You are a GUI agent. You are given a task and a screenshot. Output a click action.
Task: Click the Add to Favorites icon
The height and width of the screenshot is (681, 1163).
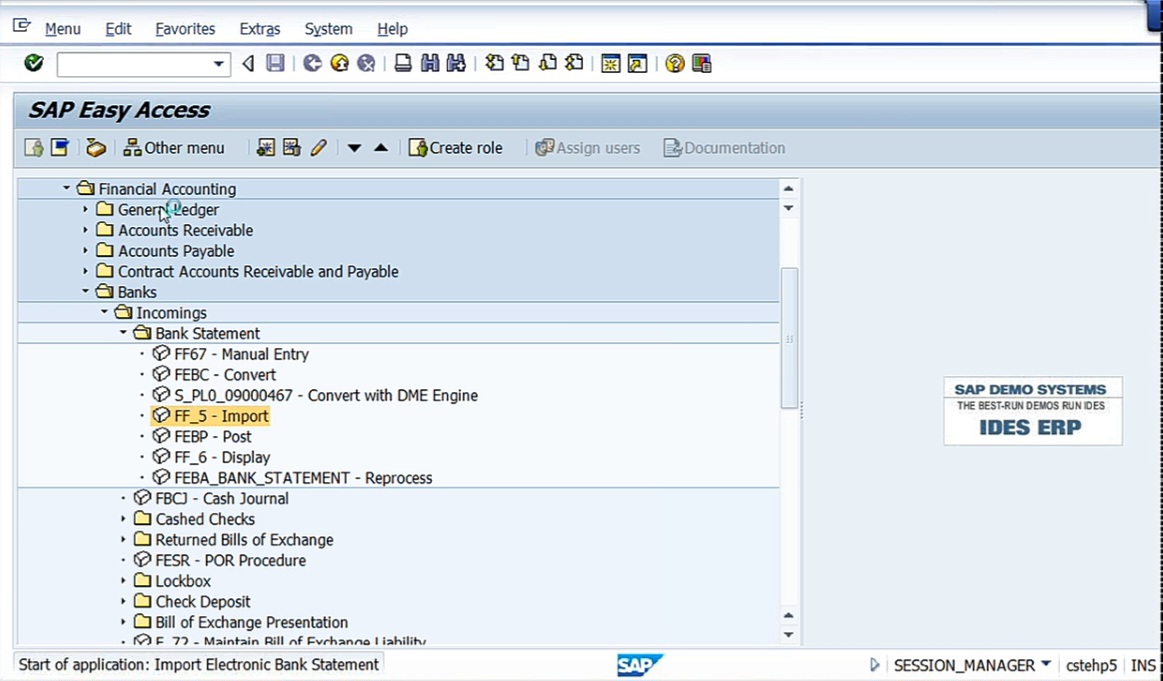(265, 148)
